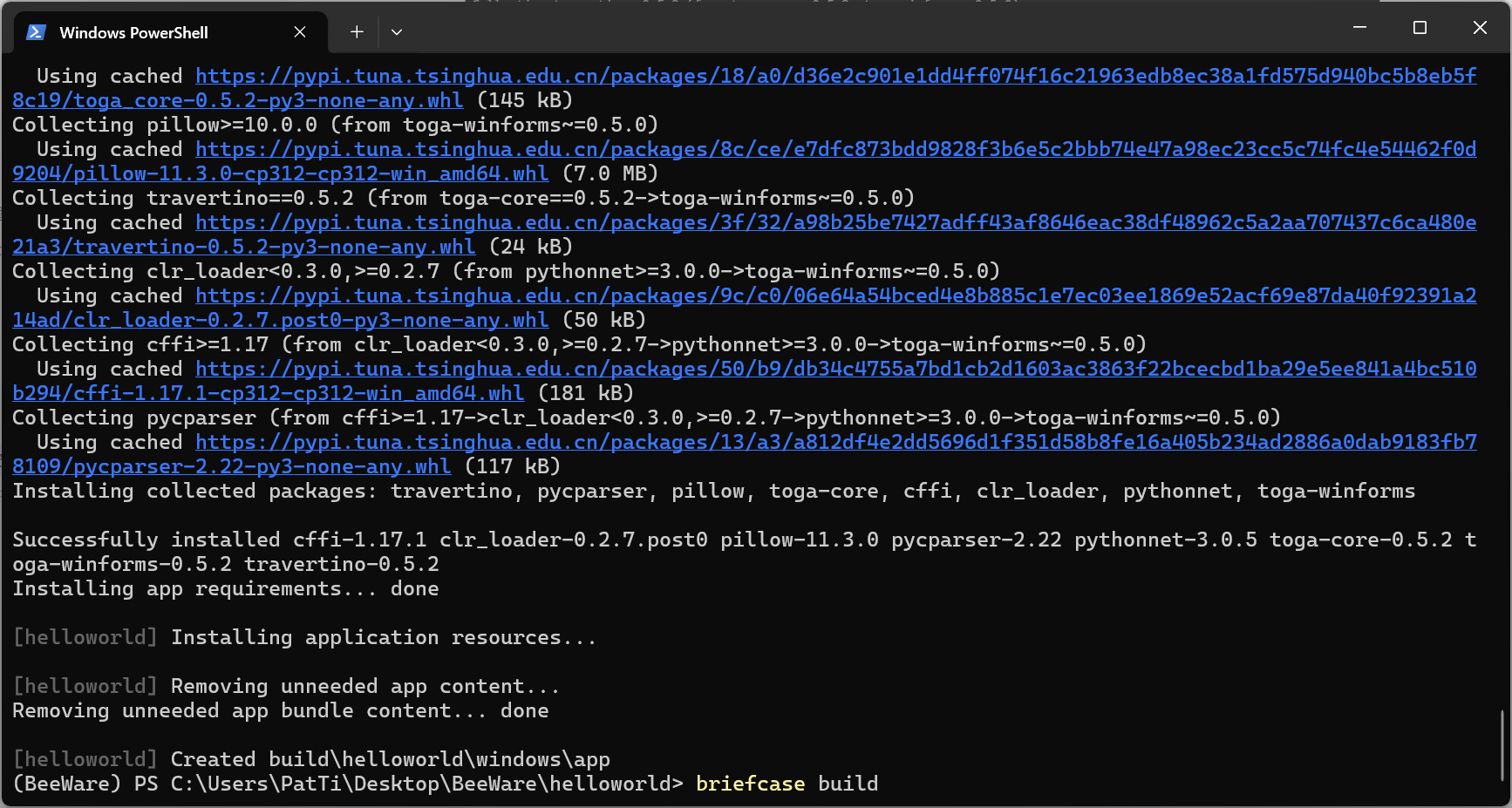The width and height of the screenshot is (1512, 808).
Task: Select the Windows PowerShell tab
Action: tap(171, 32)
